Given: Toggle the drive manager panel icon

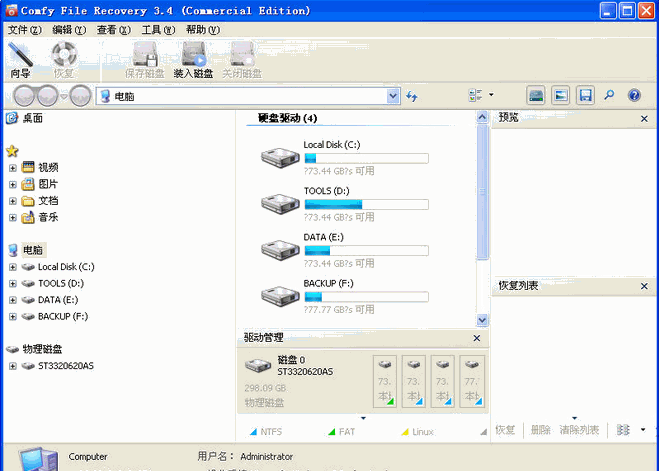Looking at the screenshot, I should (x=536, y=95).
